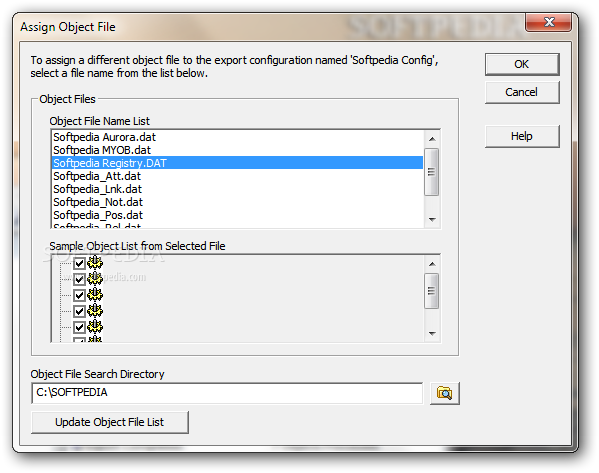Browse for object file search directory
The width and height of the screenshot is (599, 473).
click(445, 393)
